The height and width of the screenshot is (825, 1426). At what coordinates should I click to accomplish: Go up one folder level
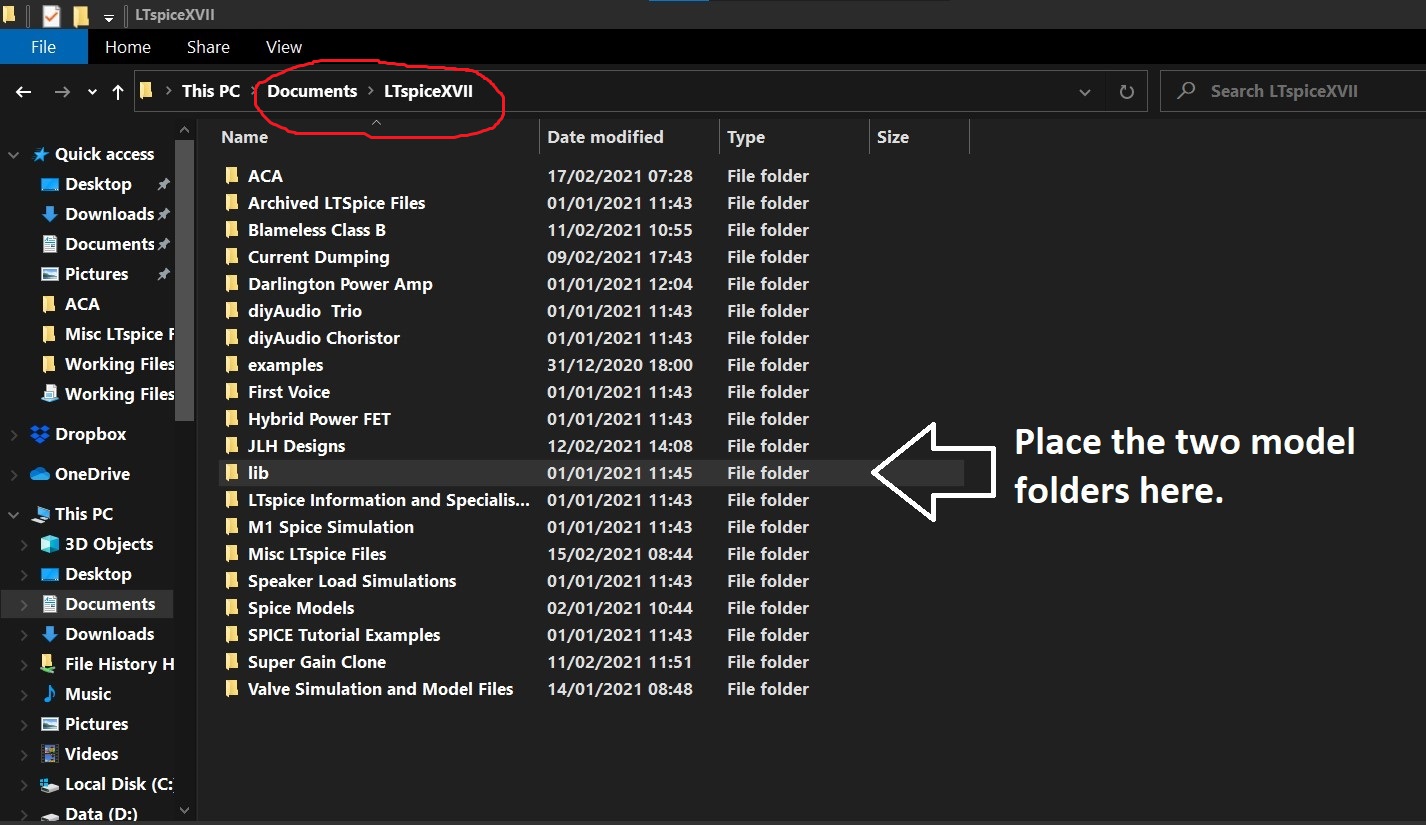click(x=118, y=91)
